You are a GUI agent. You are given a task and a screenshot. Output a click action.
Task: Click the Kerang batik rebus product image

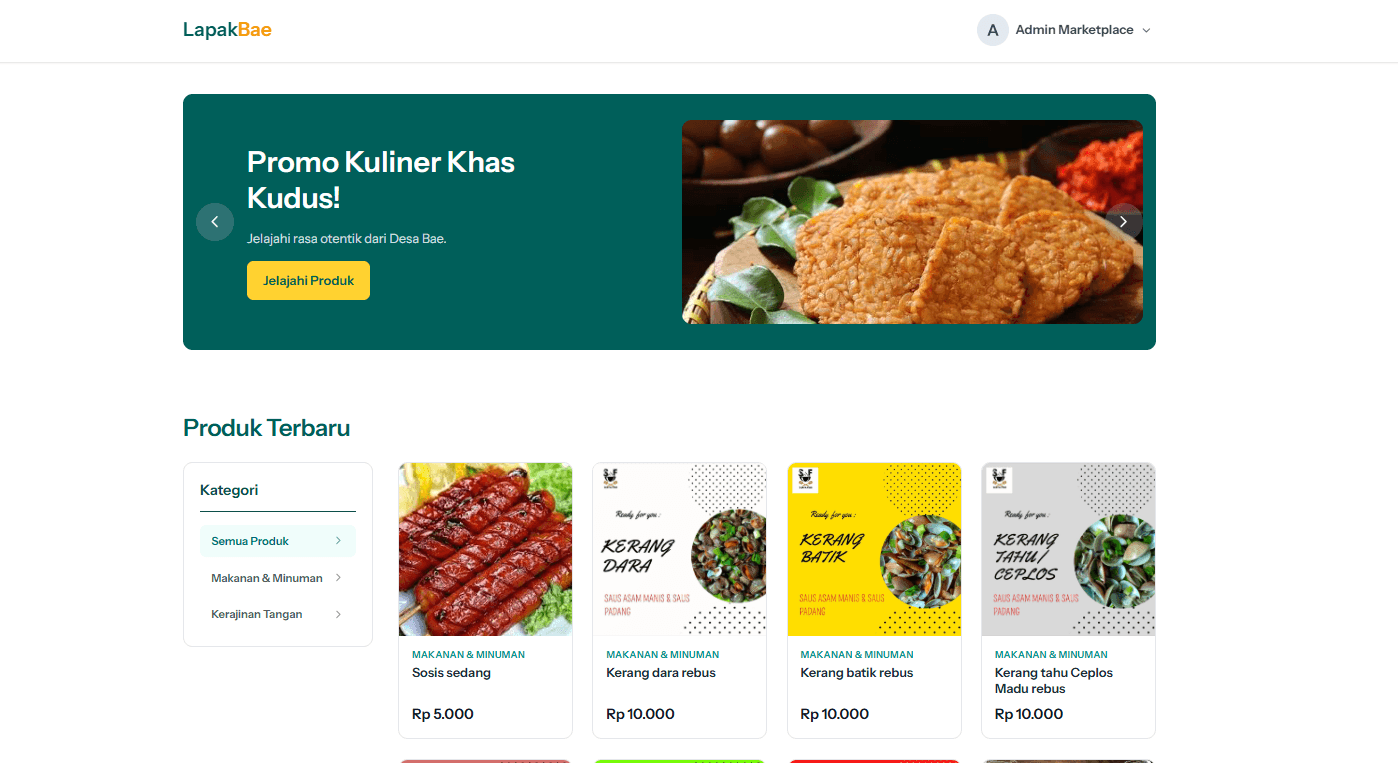(873, 548)
